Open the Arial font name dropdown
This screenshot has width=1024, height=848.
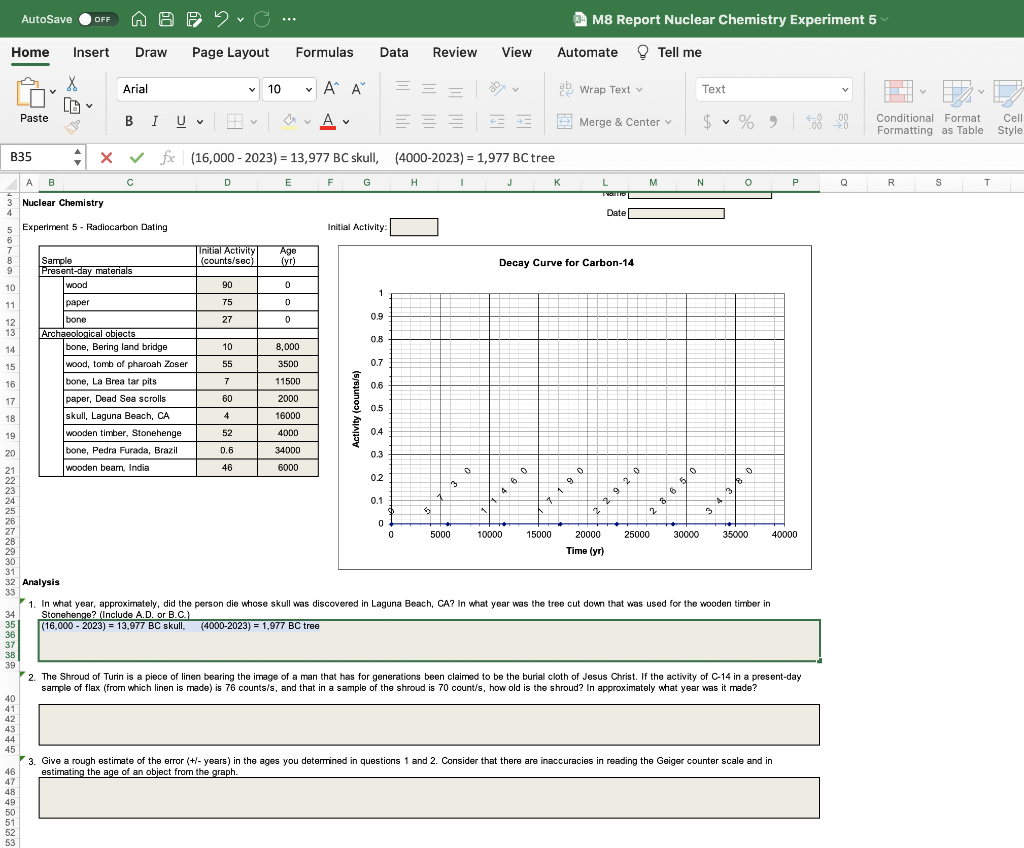tap(250, 89)
